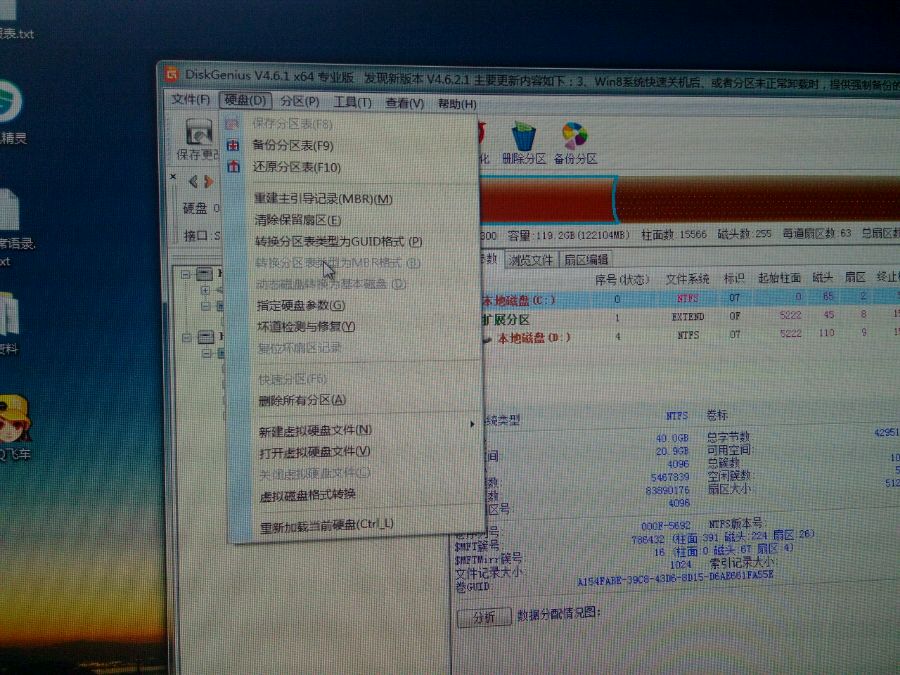The image size is (900, 675).
Task: Select 转换分区表类型为GUID格式 (P)
Action: pos(339,242)
